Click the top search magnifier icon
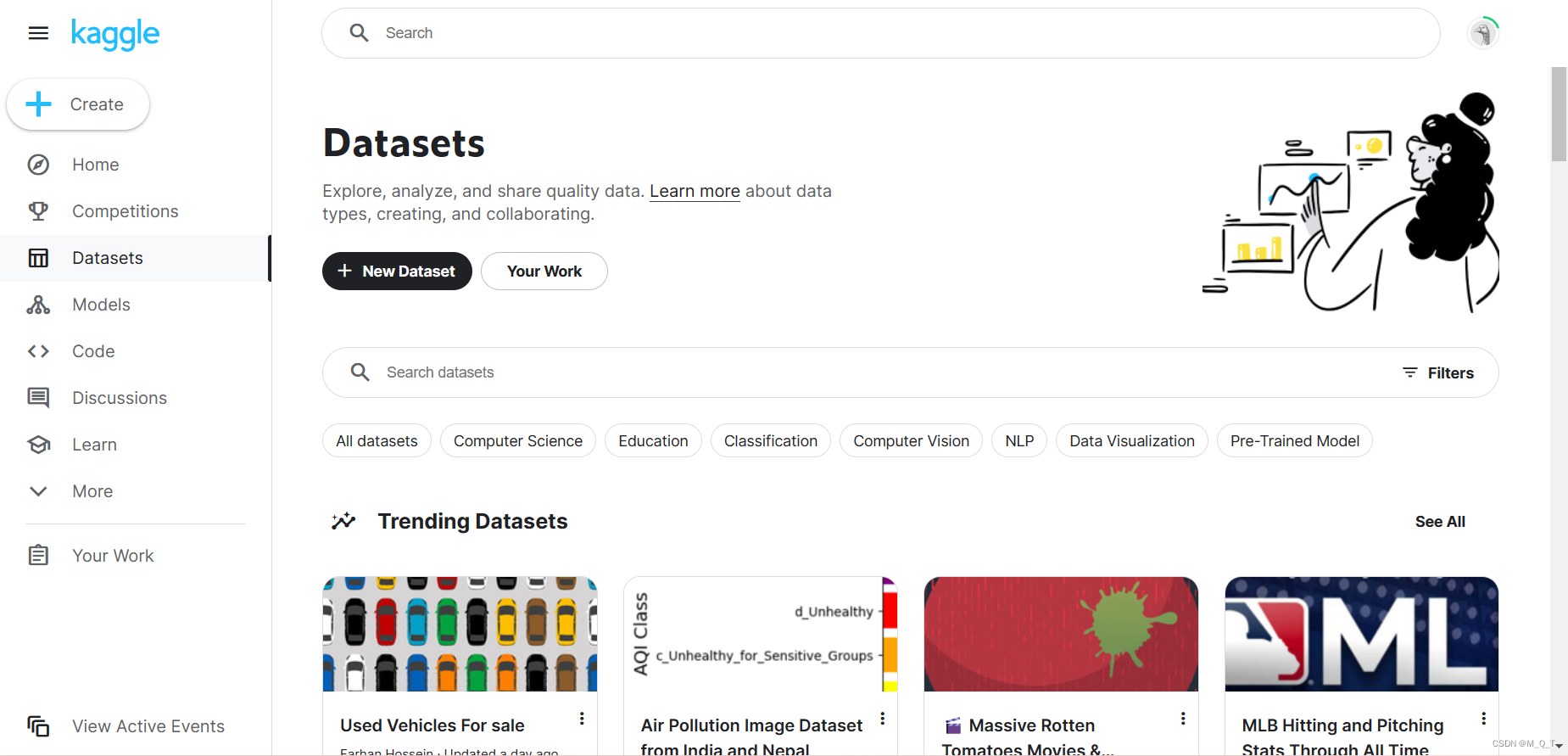The width and height of the screenshot is (1568, 756). (x=360, y=33)
